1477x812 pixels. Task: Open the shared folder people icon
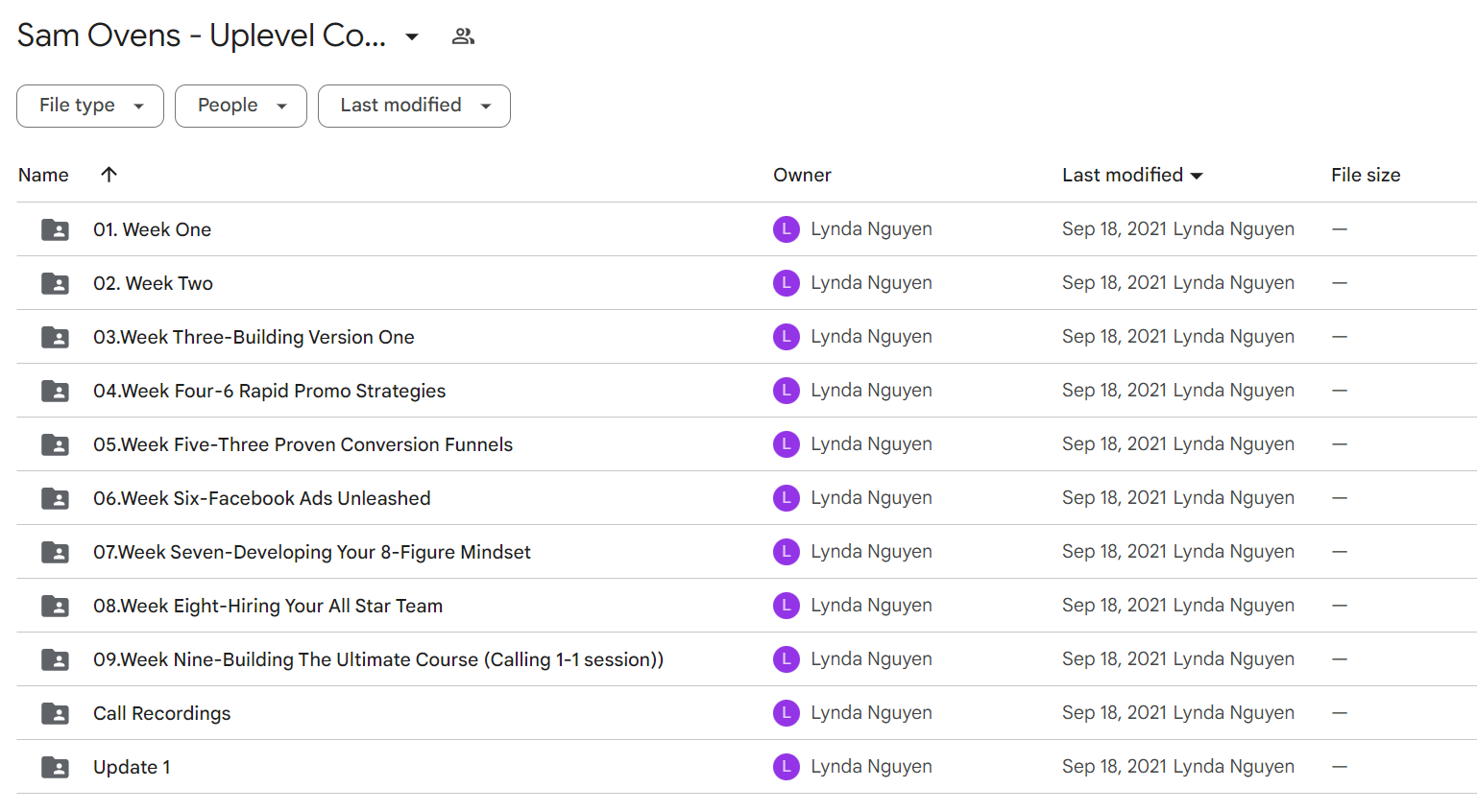point(463,36)
